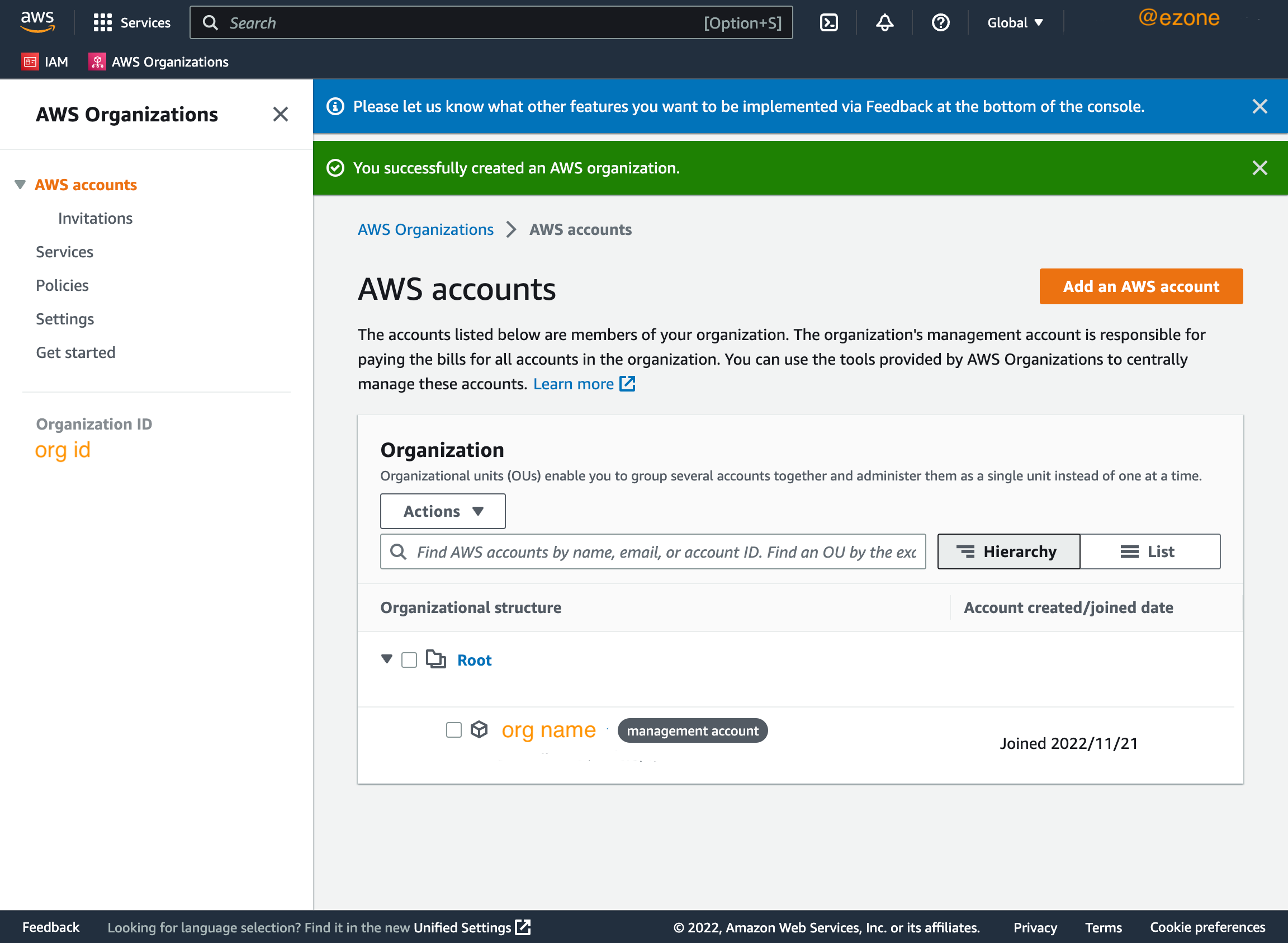The width and height of the screenshot is (1288, 943).
Task: Click the AWS accounts breadcrumb text
Action: (580, 229)
